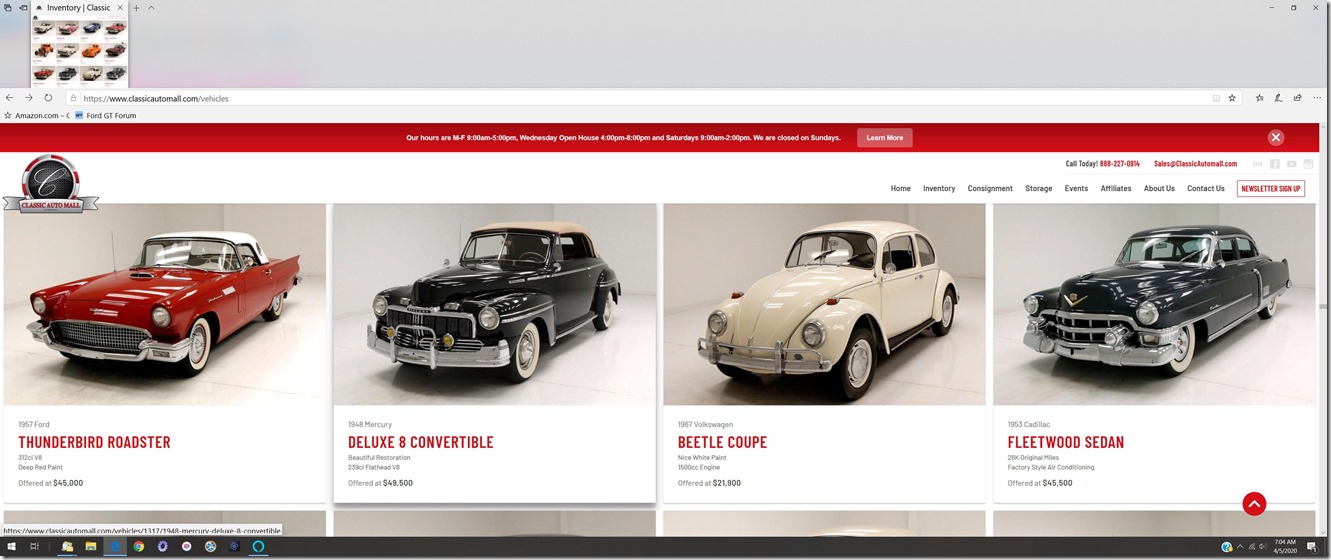Go forward with the browser forward arrow
1331x560 pixels.
(x=28, y=98)
